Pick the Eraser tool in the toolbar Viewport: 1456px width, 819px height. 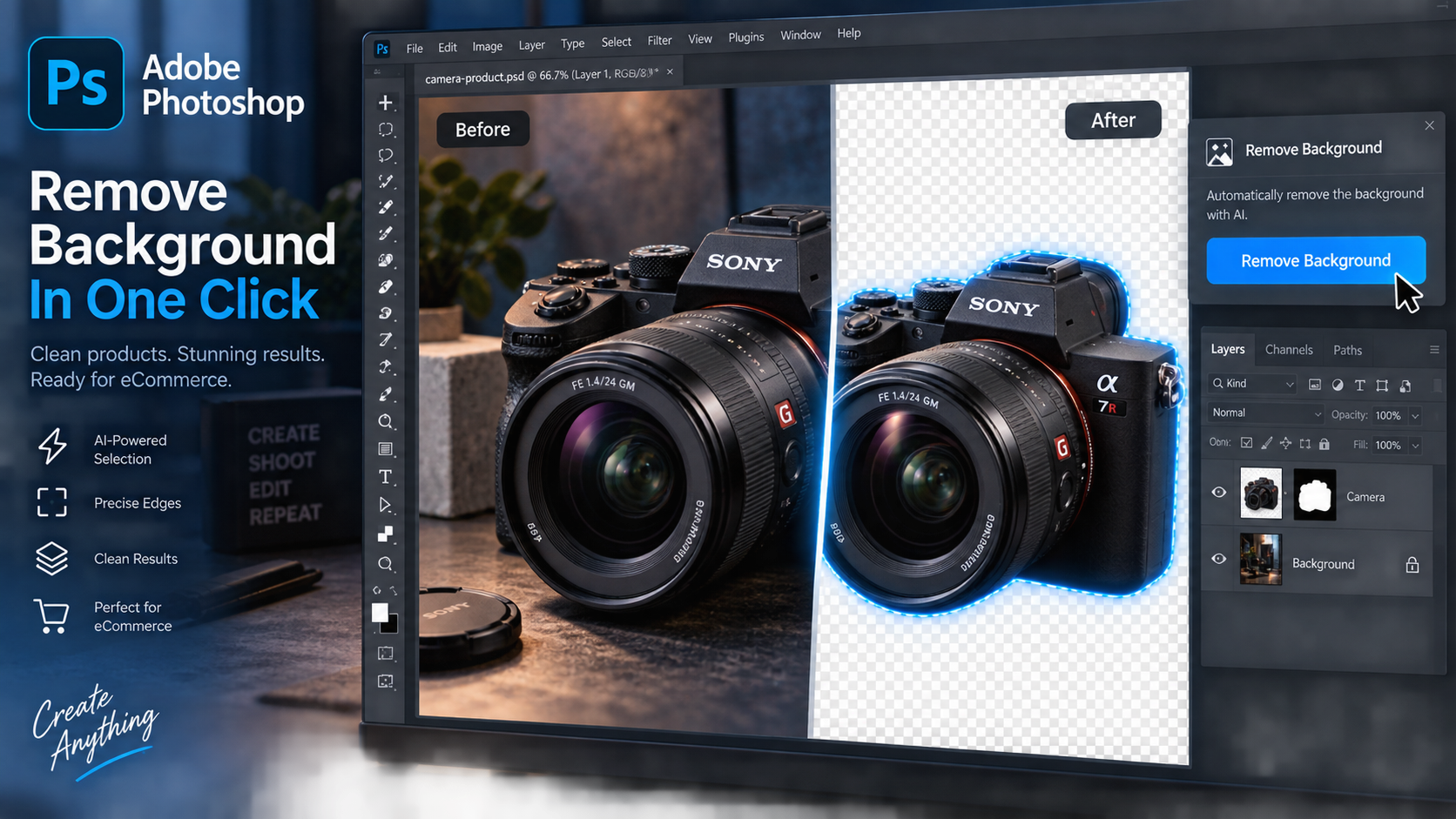point(386,286)
